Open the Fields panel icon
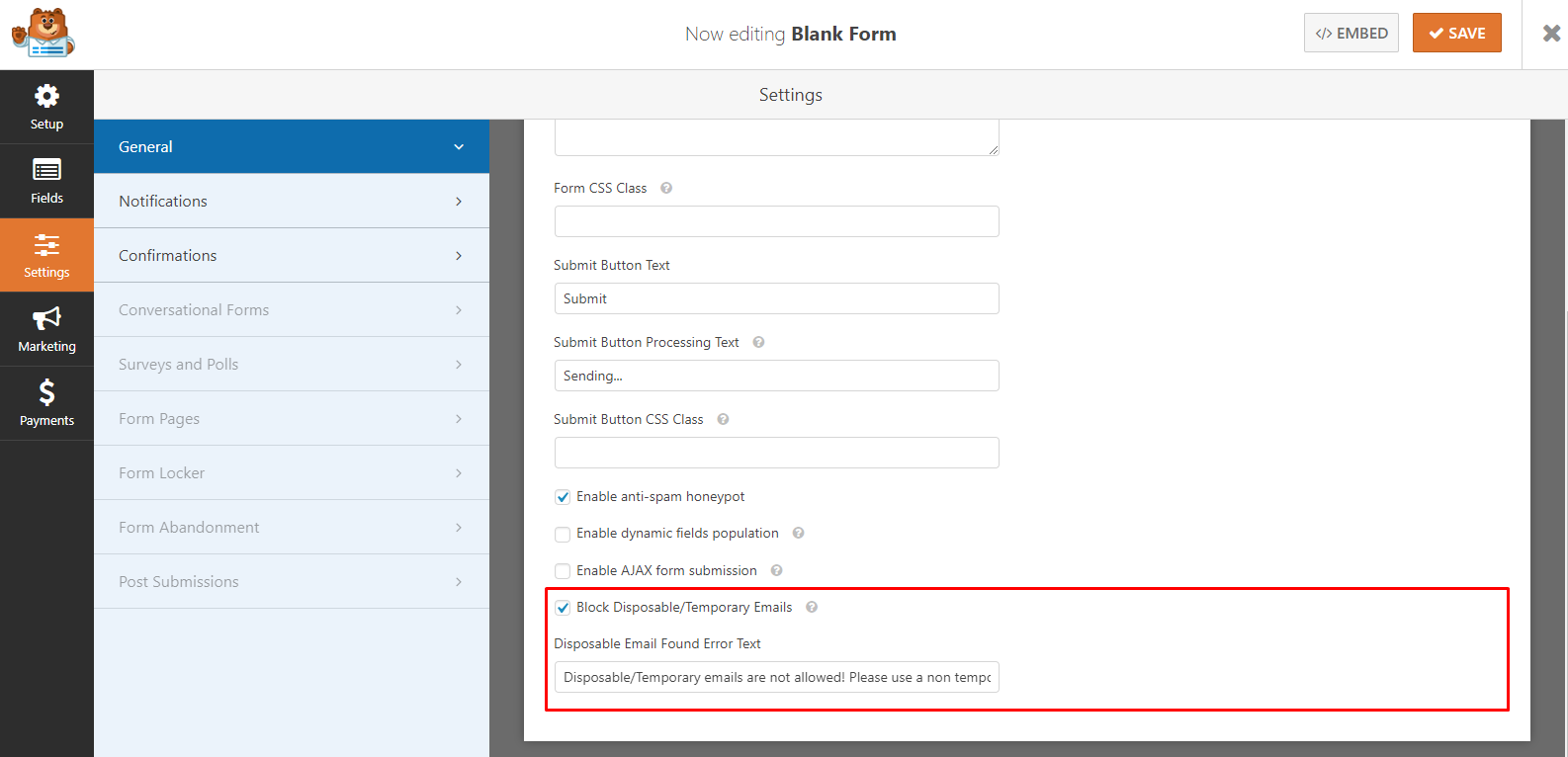Screen dimensions: 1568x757 click(x=46, y=170)
